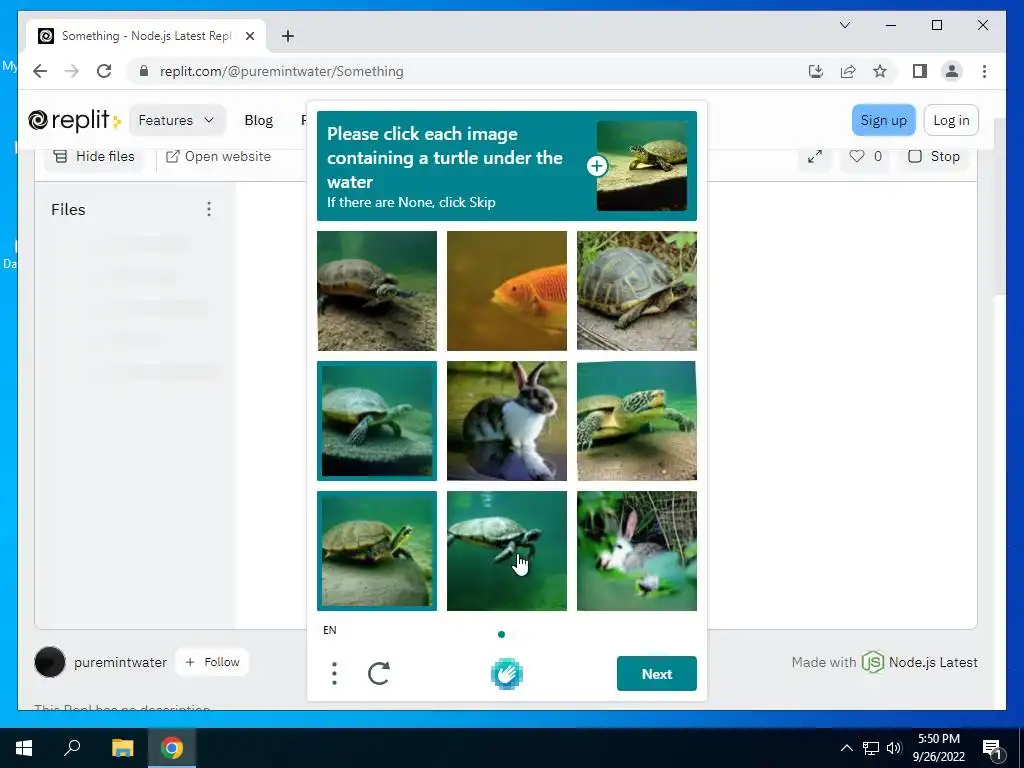Click Node.js Latest label
The width and height of the screenshot is (1024, 768).
[x=933, y=662]
